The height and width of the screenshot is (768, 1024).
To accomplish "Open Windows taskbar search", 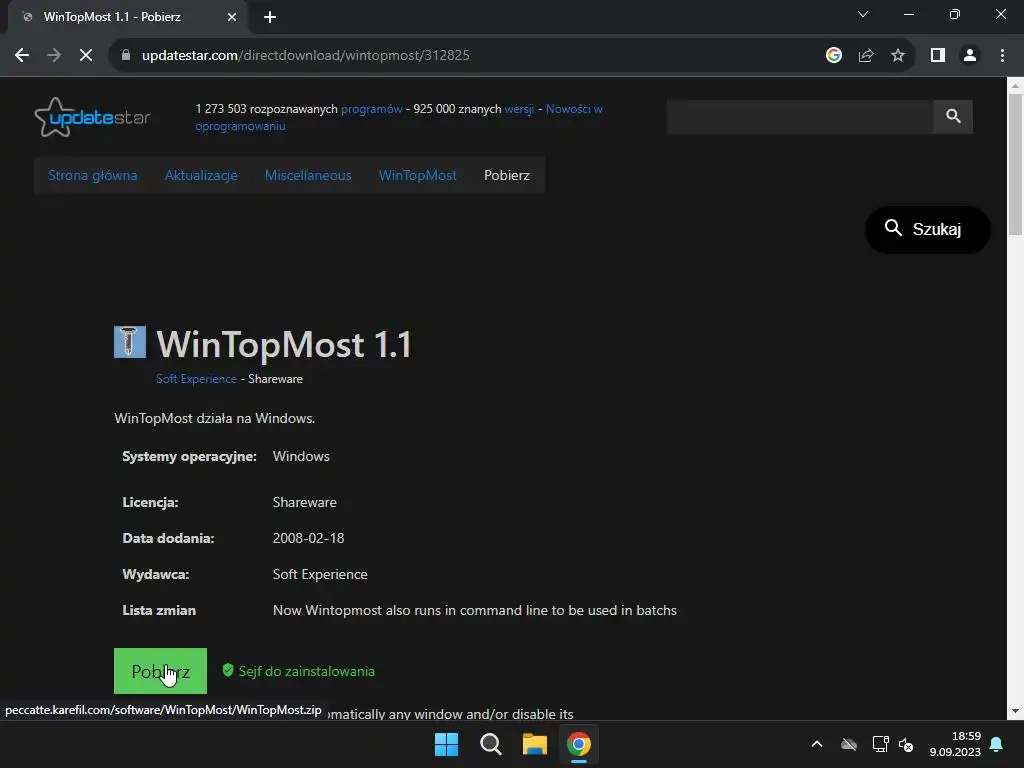I will click(490, 744).
